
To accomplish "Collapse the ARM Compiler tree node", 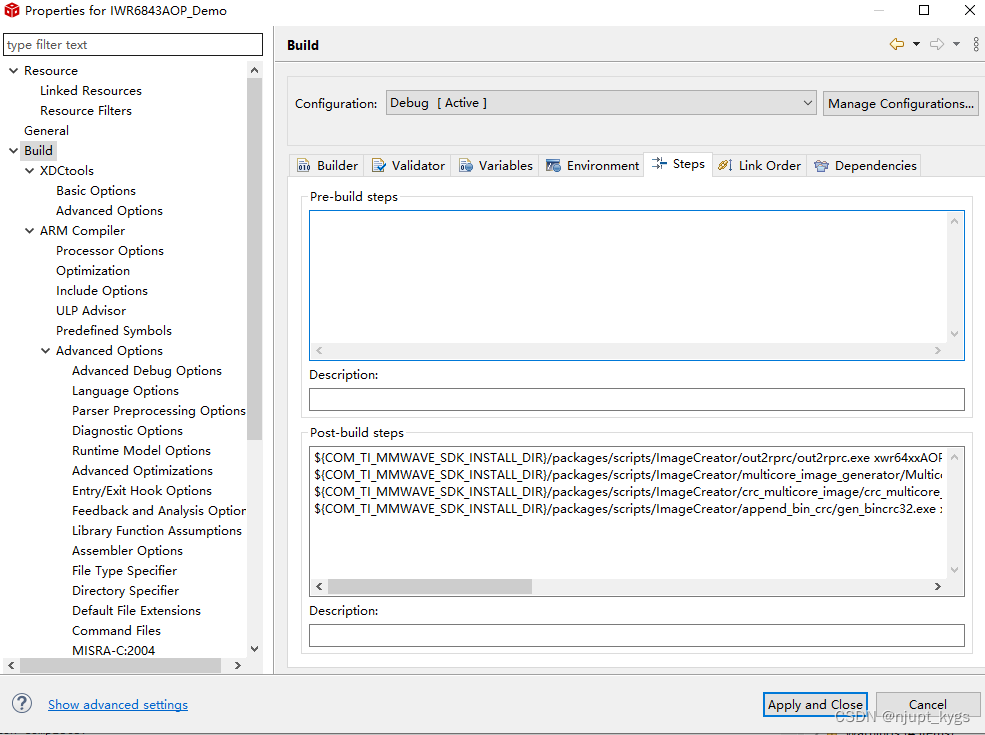I will pyautogui.click(x=30, y=231).
